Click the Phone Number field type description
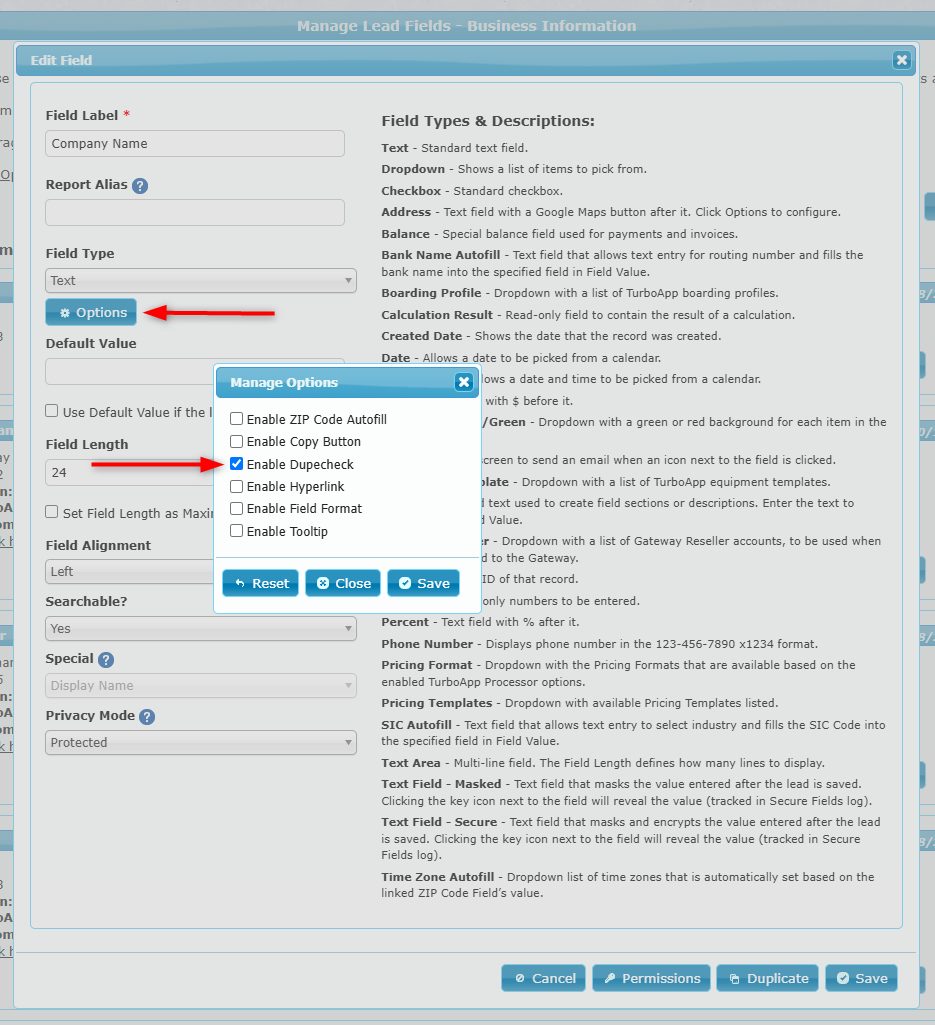935x1025 pixels. [600, 644]
